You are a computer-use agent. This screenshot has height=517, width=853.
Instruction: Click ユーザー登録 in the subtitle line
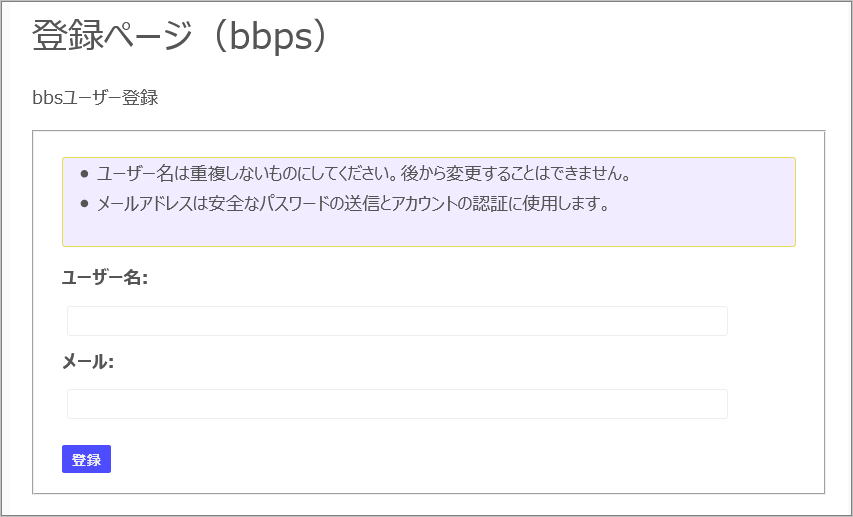pos(110,98)
